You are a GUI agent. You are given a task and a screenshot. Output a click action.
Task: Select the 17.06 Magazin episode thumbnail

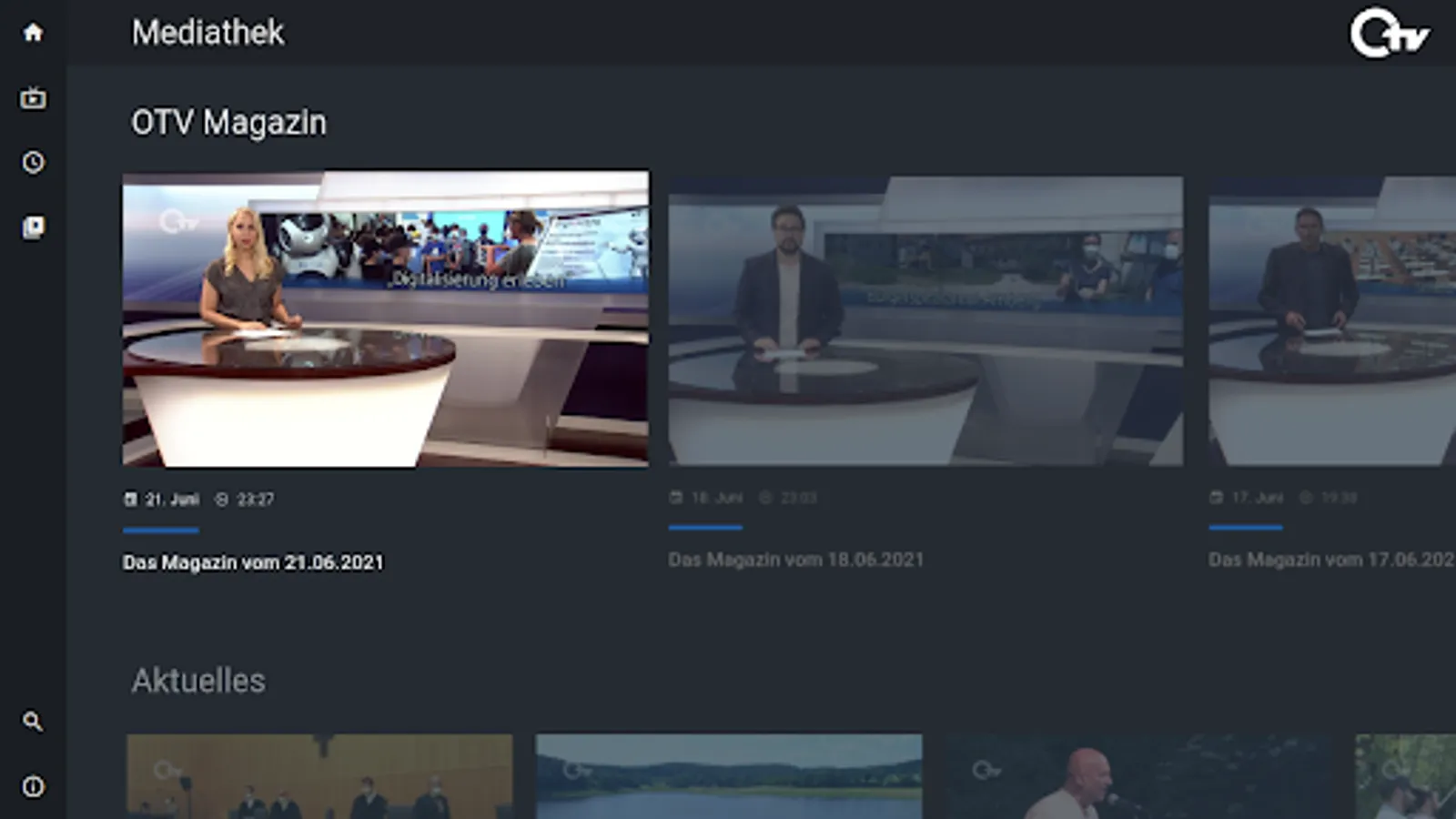coord(1332,321)
